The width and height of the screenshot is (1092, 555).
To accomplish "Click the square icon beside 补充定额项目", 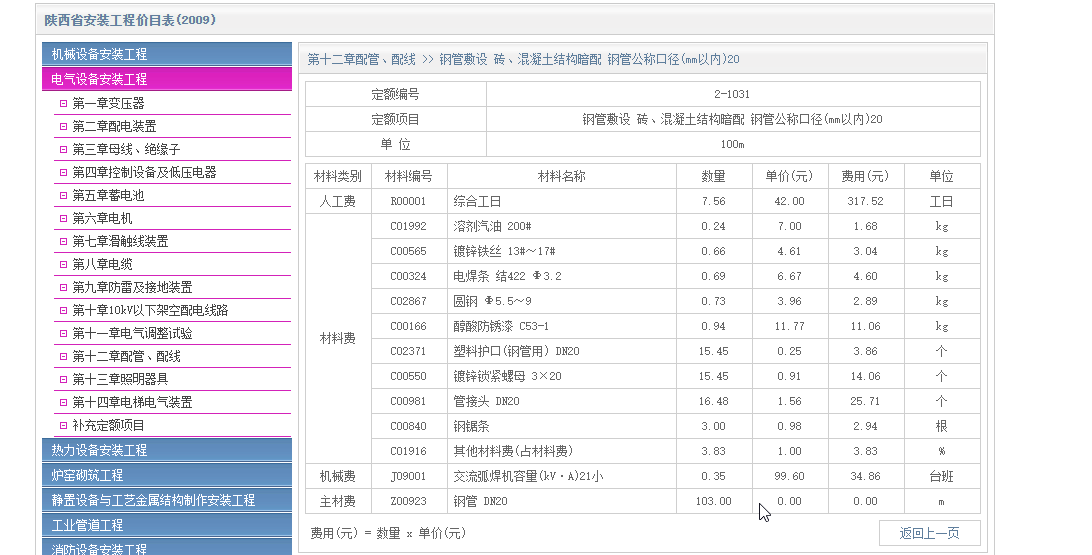I will pyautogui.click(x=63, y=425).
